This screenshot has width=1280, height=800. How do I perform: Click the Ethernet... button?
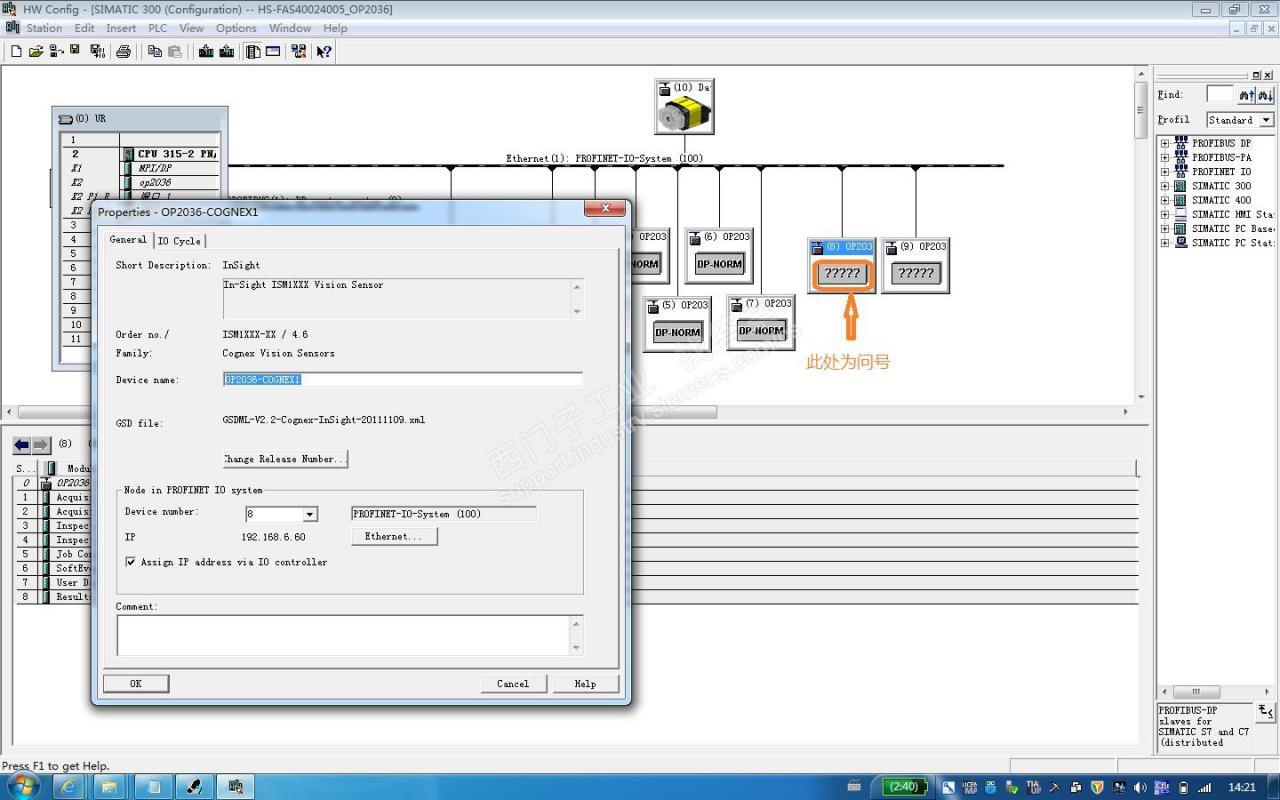click(394, 537)
